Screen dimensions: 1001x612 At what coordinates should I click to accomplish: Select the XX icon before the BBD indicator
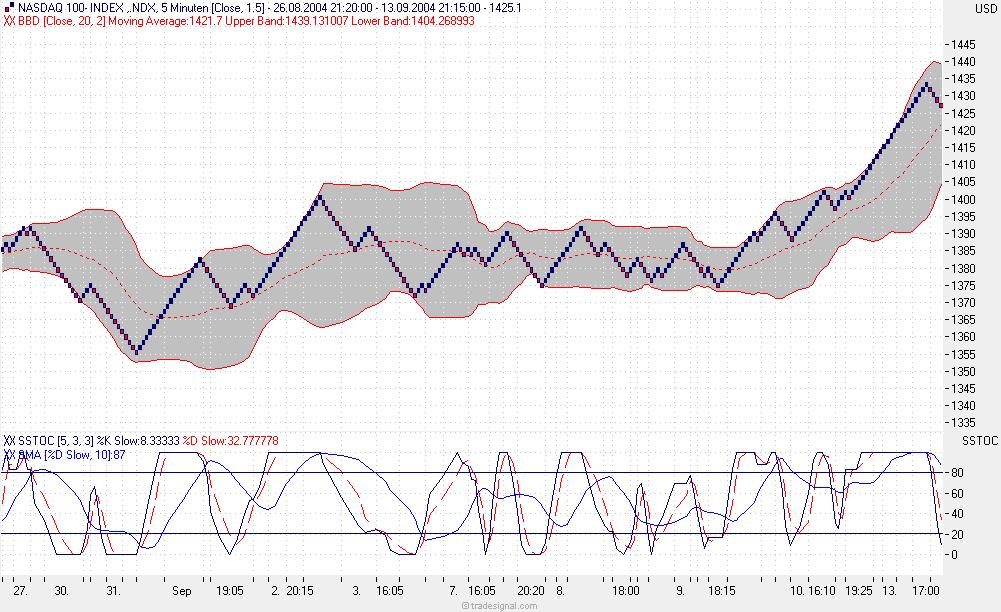point(8,22)
